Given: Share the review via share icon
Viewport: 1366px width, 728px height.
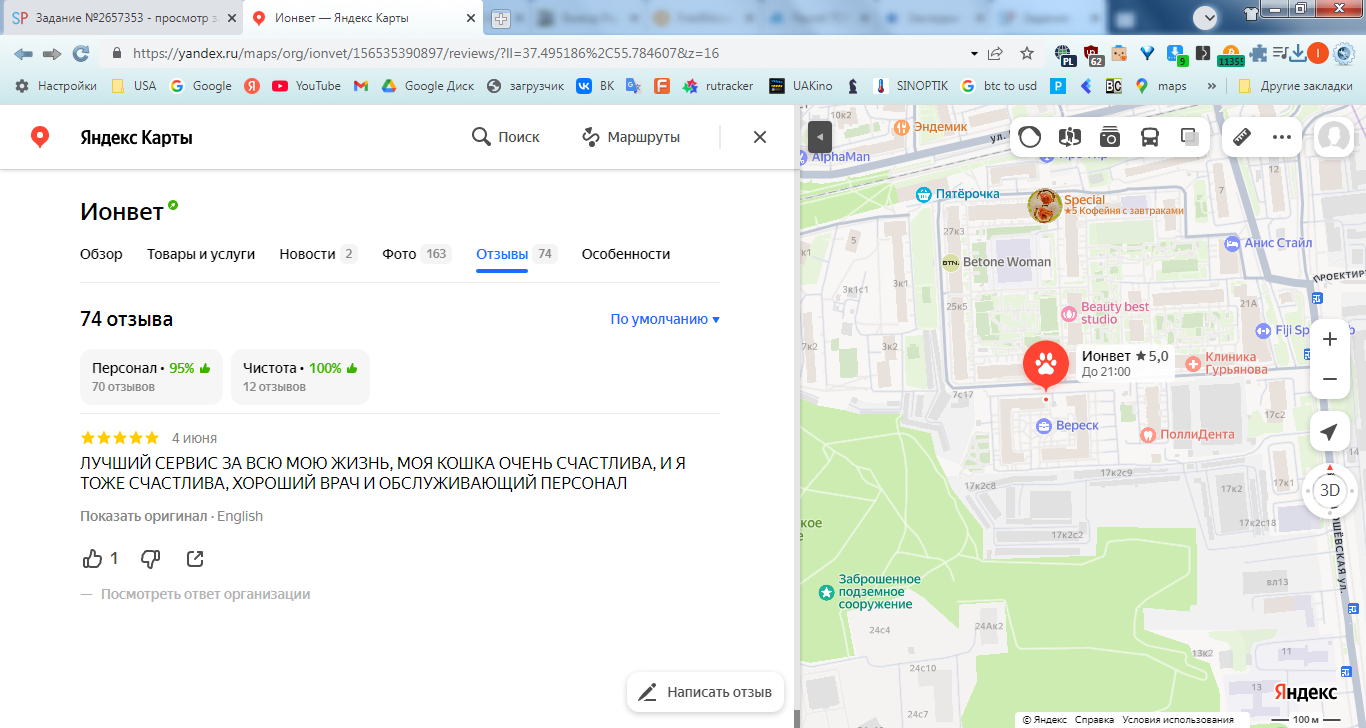Looking at the screenshot, I should pyautogui.click(x=196, y=558).
